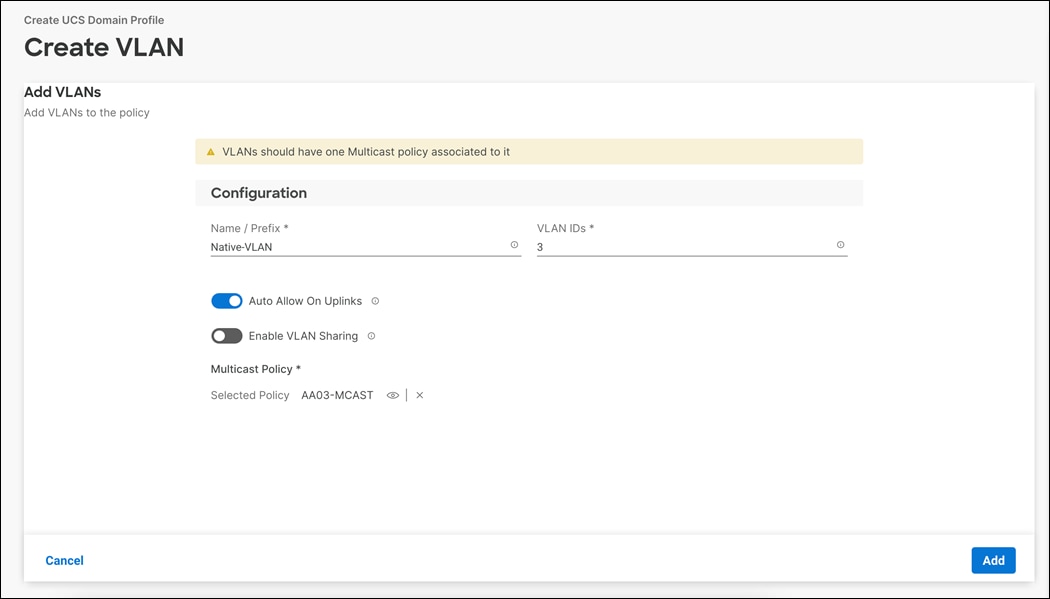Click the Create UCS Domain Profile breadcrumb
The width and height of the screenshot is (1050, 599).
point(94,19)
